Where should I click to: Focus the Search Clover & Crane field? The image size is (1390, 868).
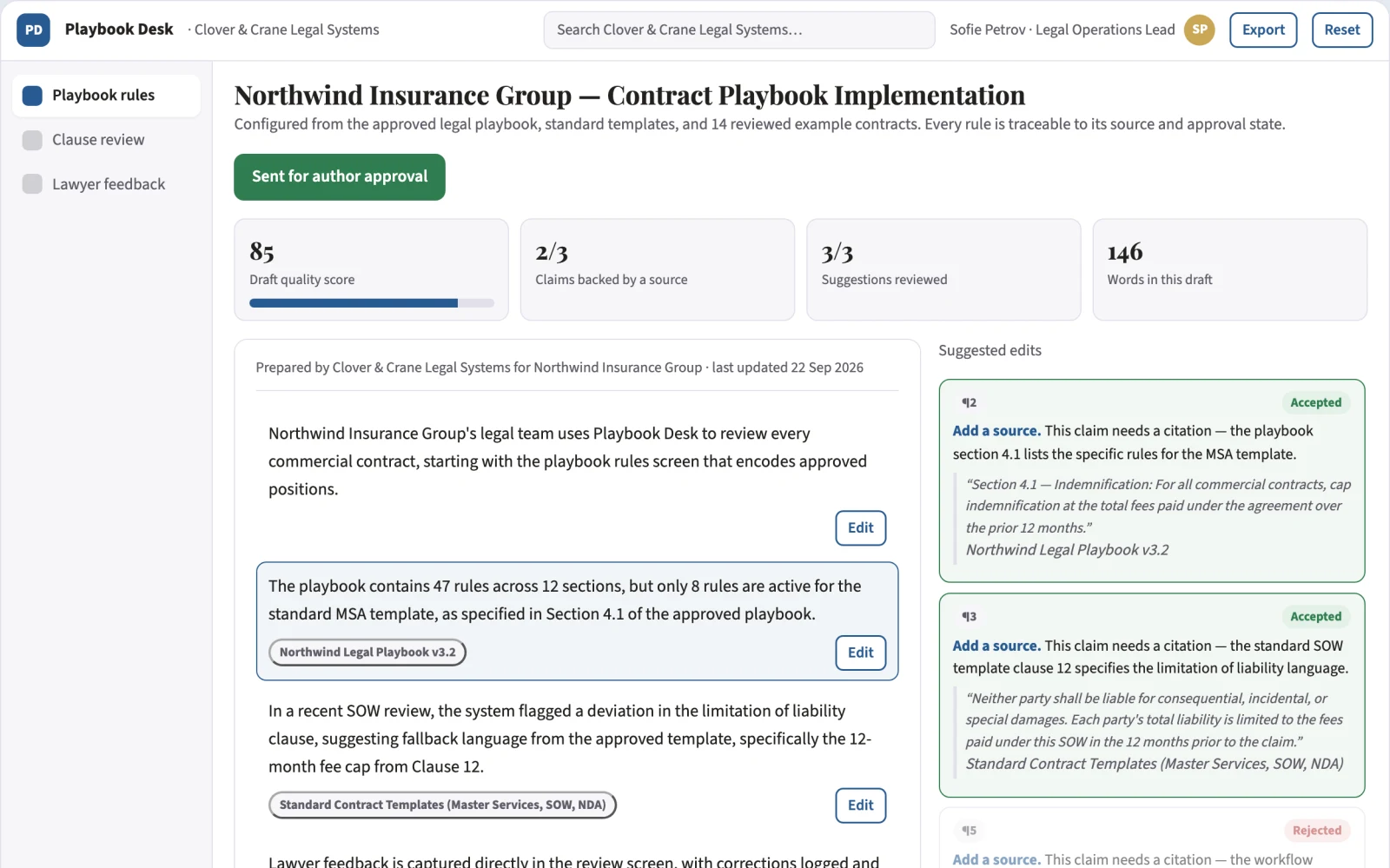739,30
